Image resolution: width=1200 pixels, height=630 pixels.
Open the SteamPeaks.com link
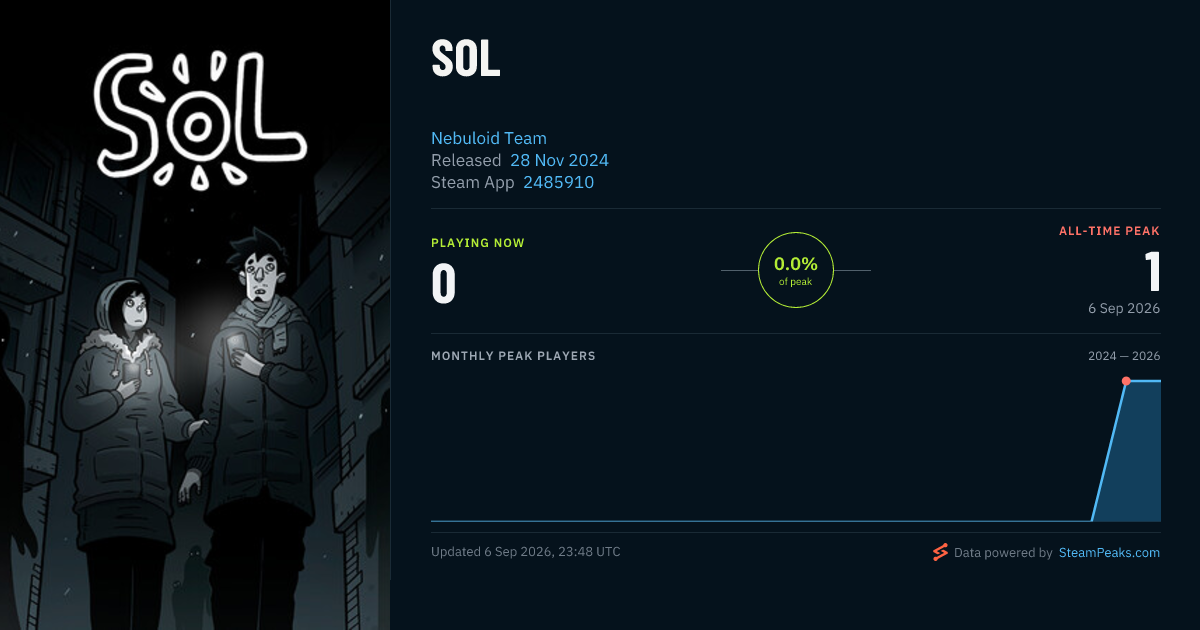point(1109,552)
